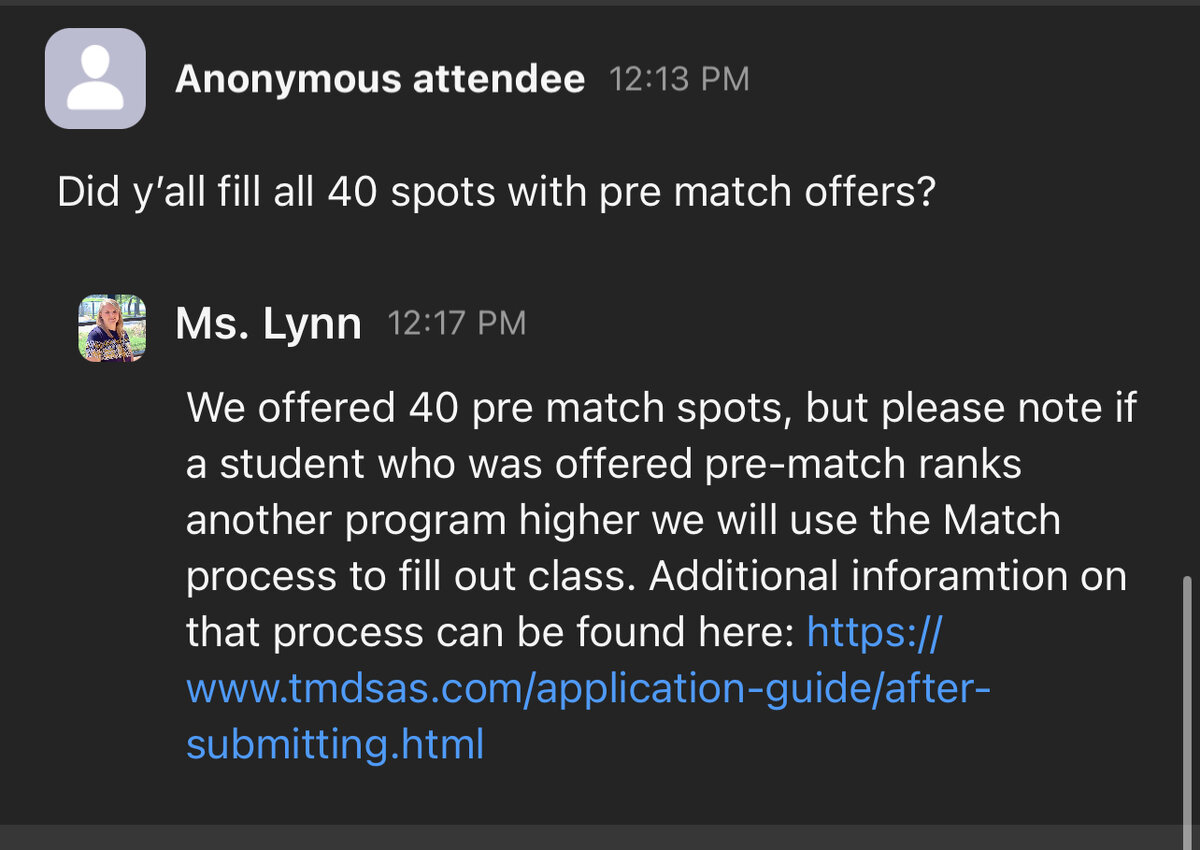
Task: Click the 12:17 PM reply timestamp
Action: [x=456, y=323]
